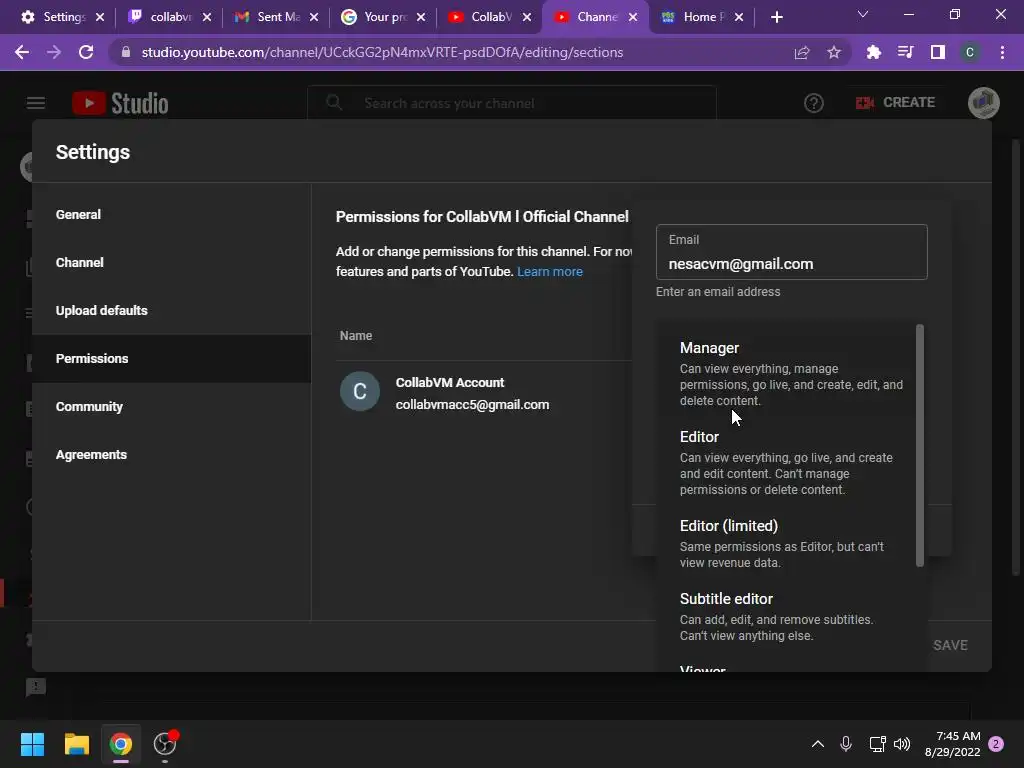
Task: Open the channel account avatar menu
Action: point(984,103)
